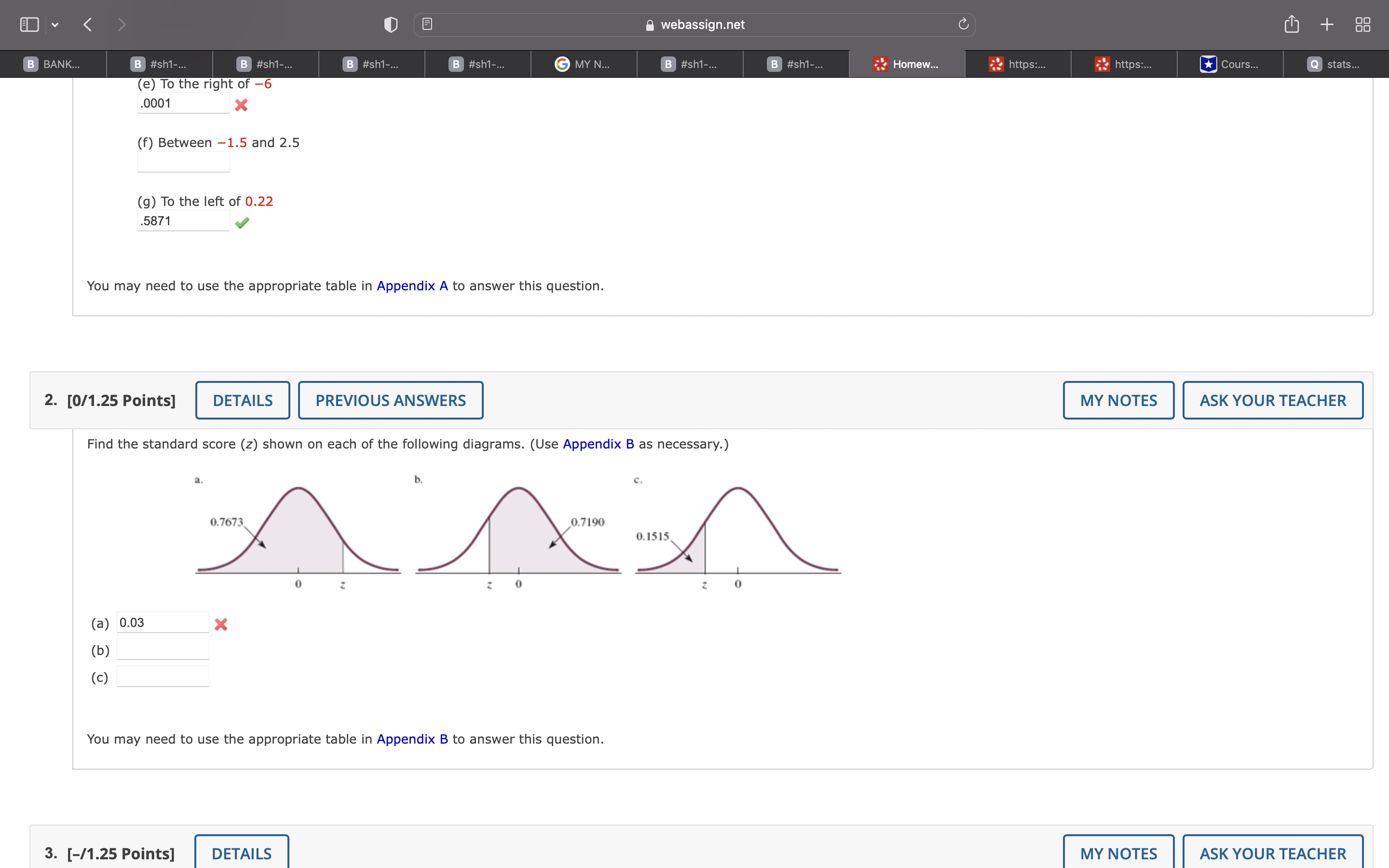Click the PREVIOUS ANSWERS button
The image size is (1389, 868).
point(390,400)
